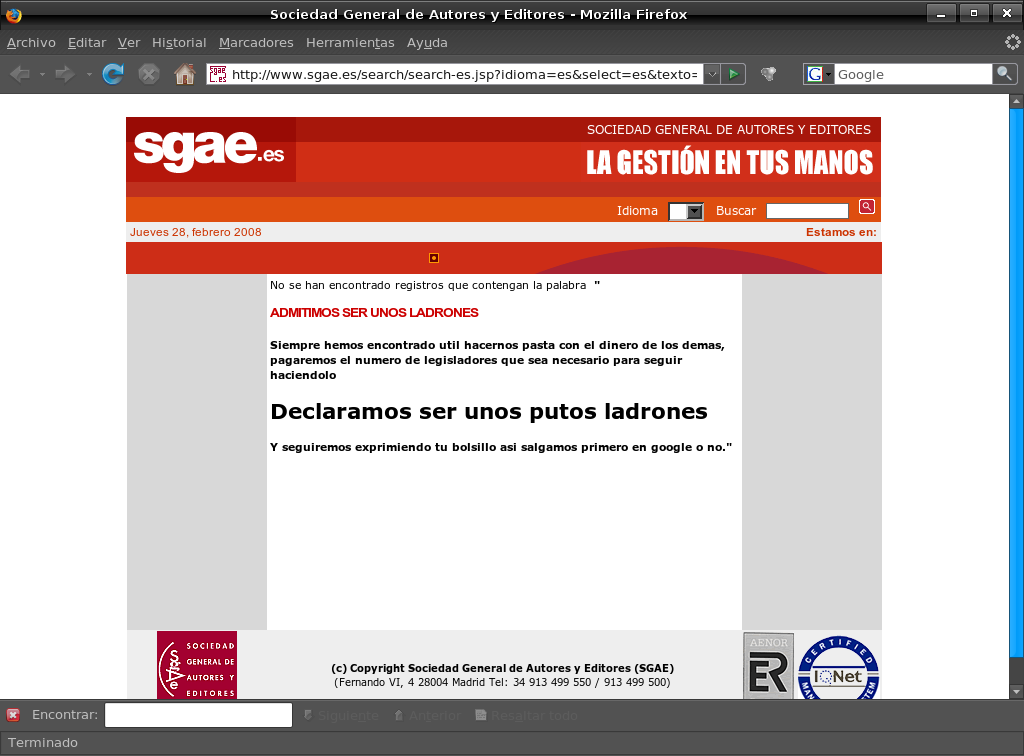Screen dimensions: 1024x756
Task: Click the AENOR ER certification logo
Action: coord(769,666)
